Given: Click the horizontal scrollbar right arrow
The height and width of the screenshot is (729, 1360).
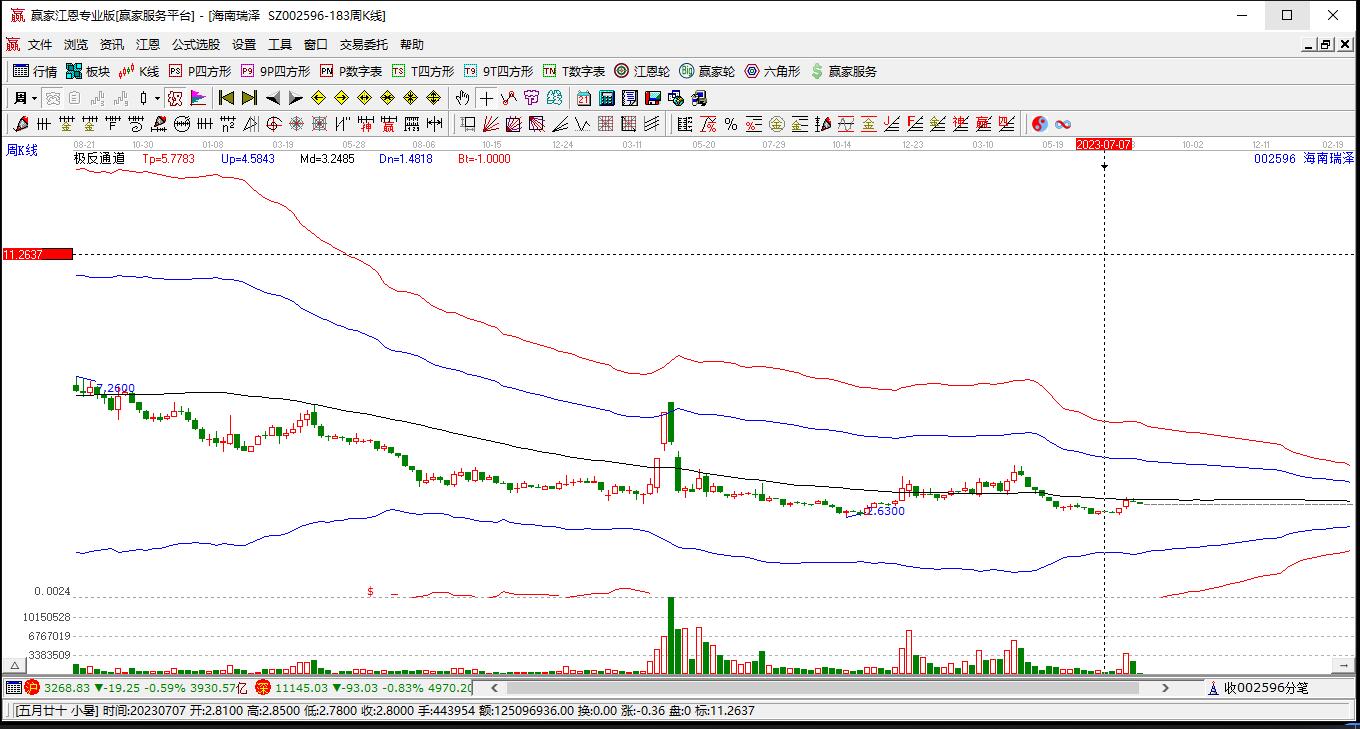Looking at the screenshot, I should (1165, 688).
